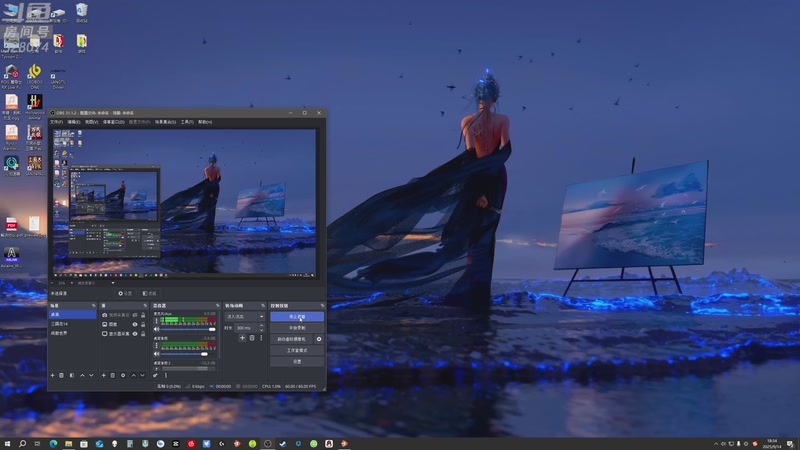Move selected source down
This screenshot has height=450, width=800.
[142, 375]
